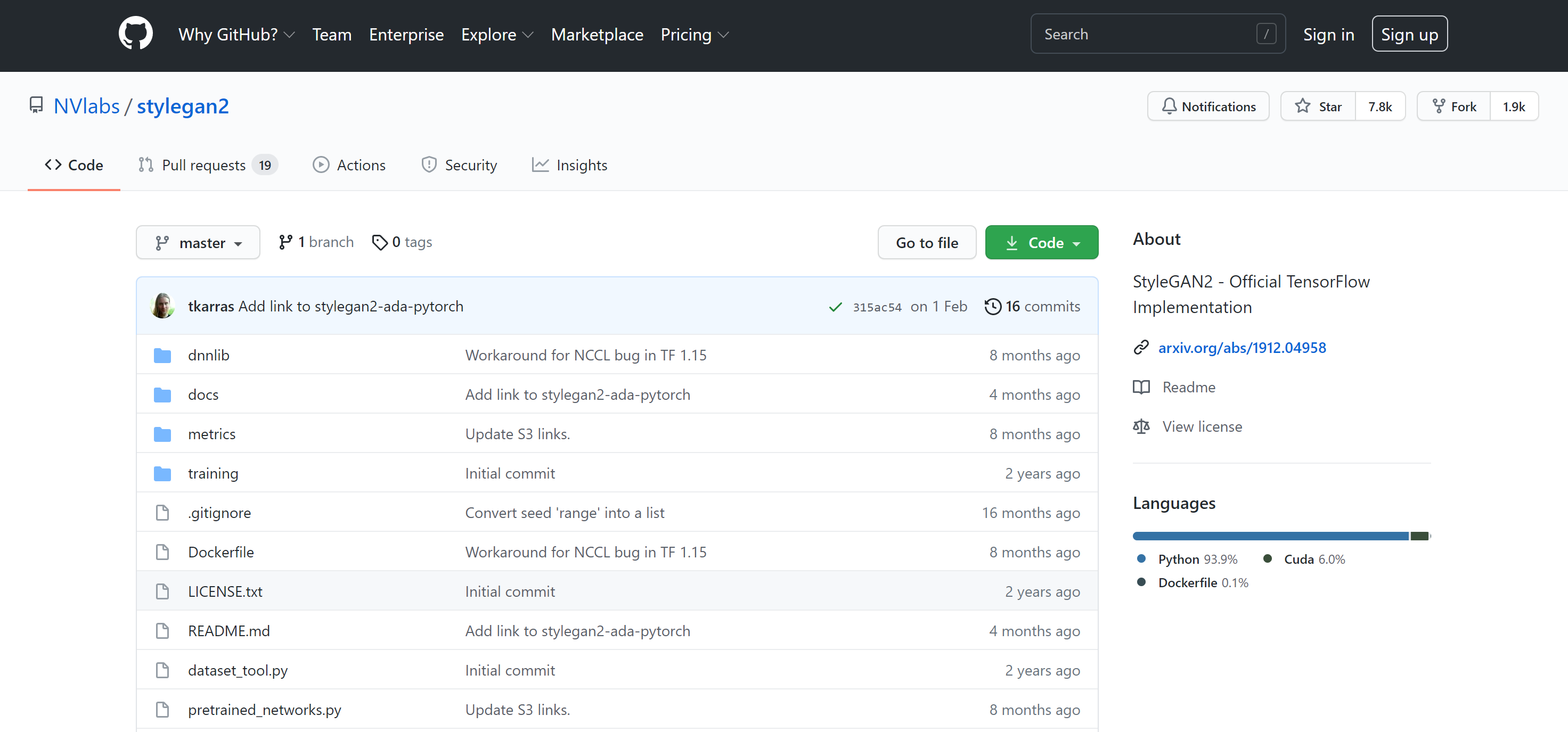Click the GitHub Octocat logo
The width and height of the screenshot is (1568, 732).
click(x=135, y=34)
